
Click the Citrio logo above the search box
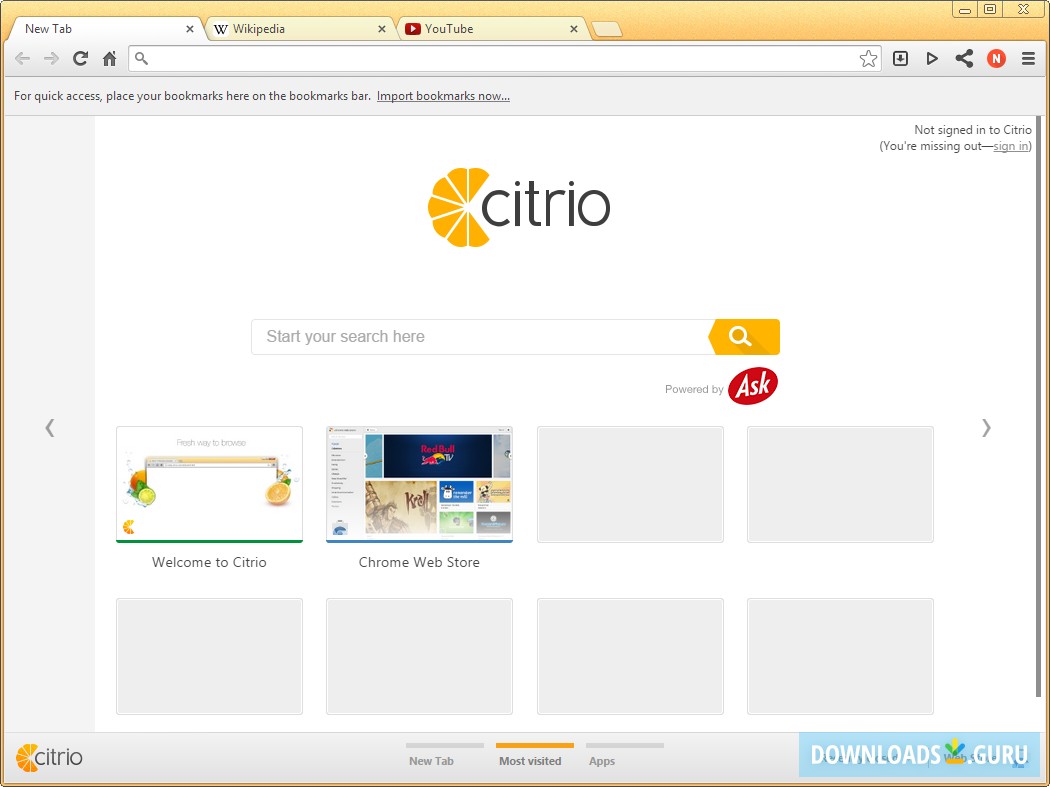point(519,206)
